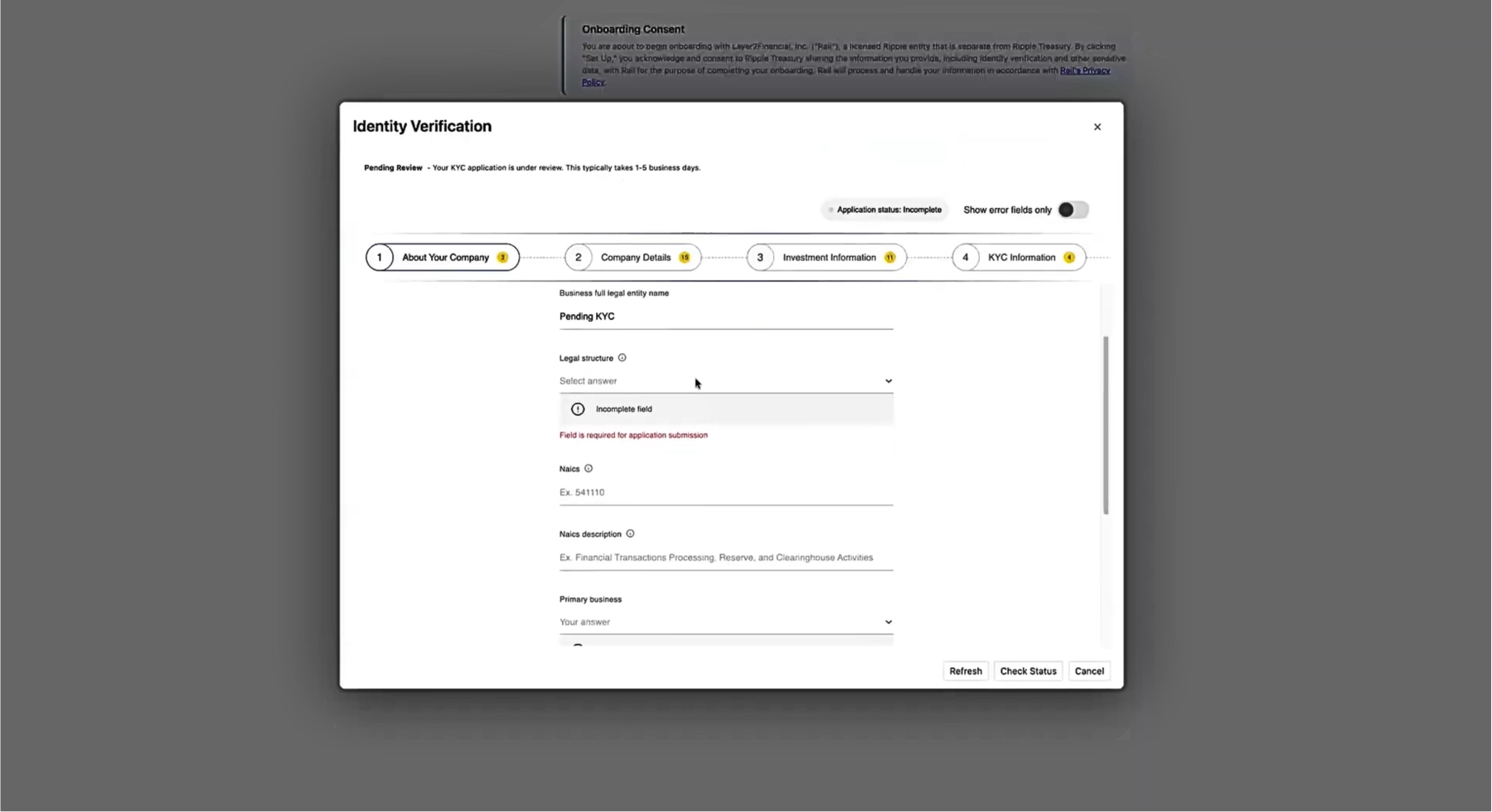This screenshot has width=1492, height=812.
Task: Open the About Your Company step
Action: click(443, 257)
